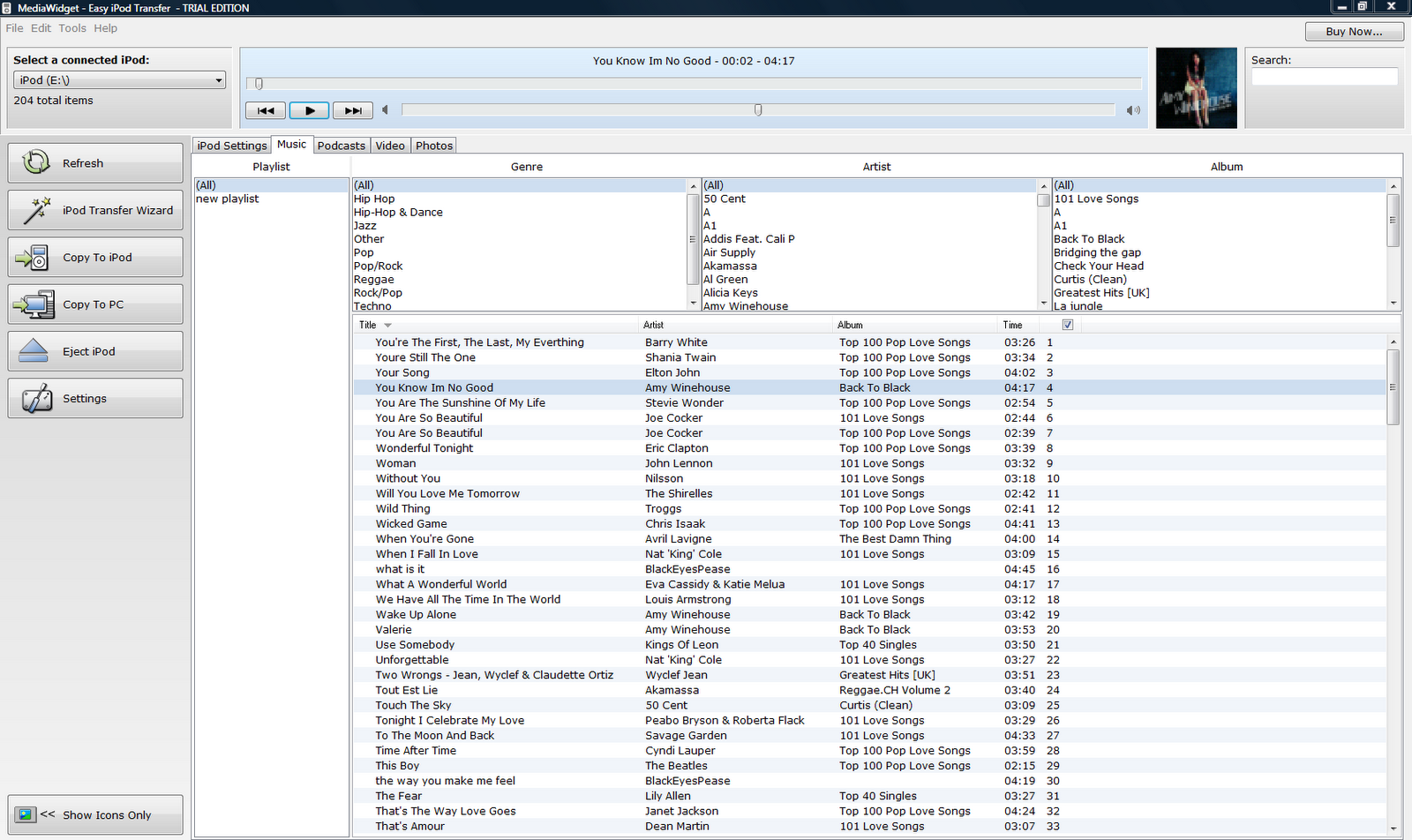Click the Refresh button label

coord(83,163)
